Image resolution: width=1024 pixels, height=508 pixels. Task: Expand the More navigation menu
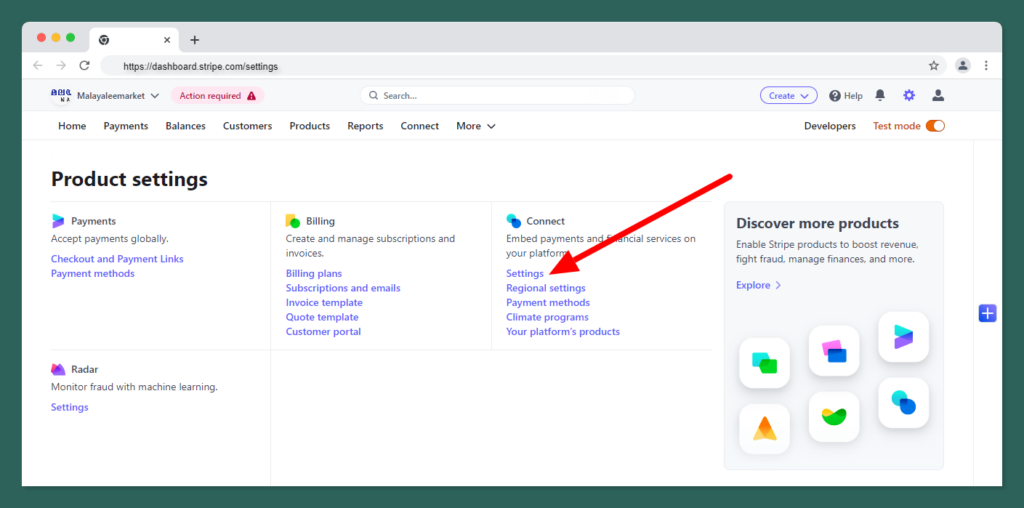point(475,126)
